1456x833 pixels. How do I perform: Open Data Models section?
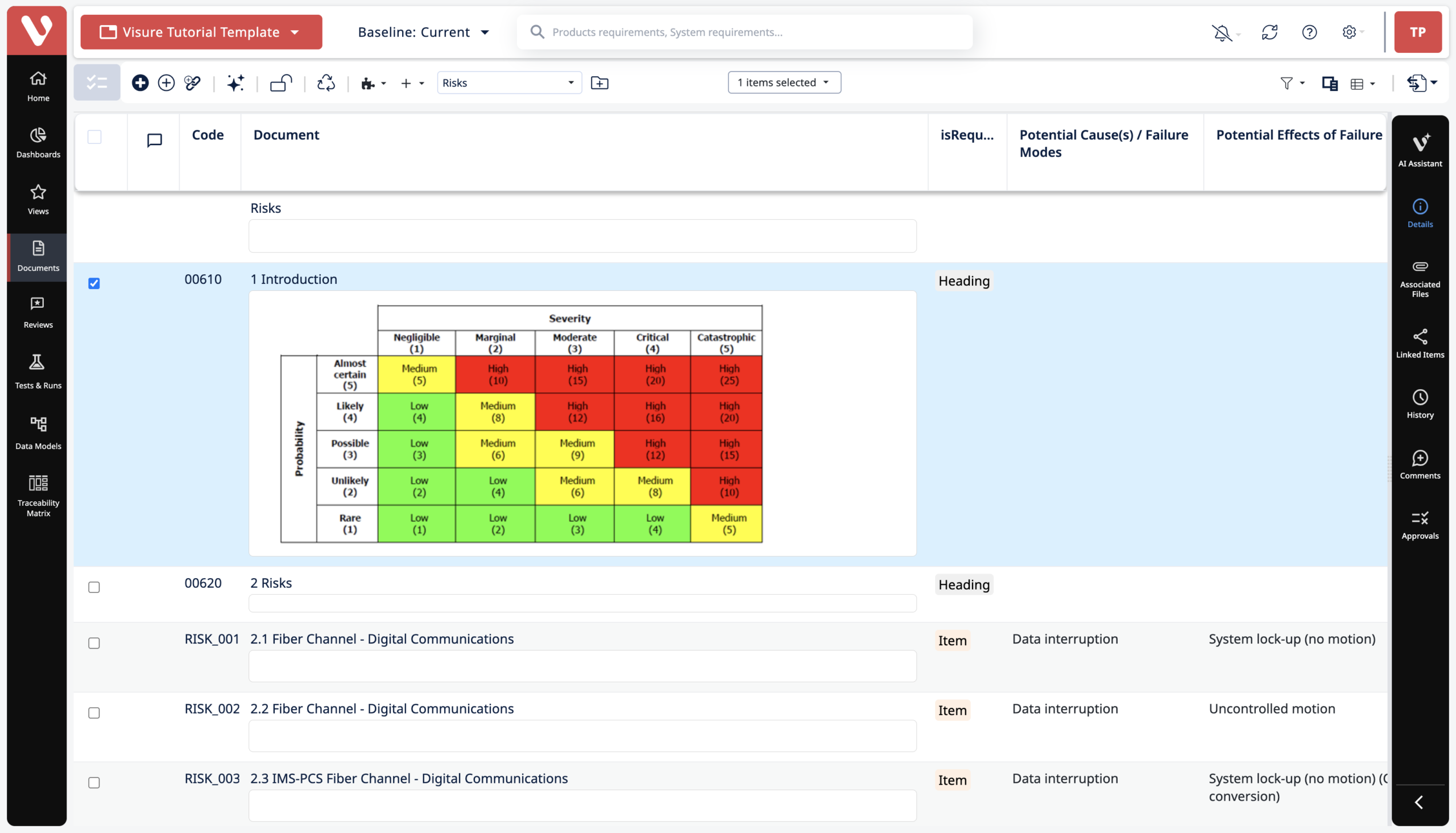38,433
